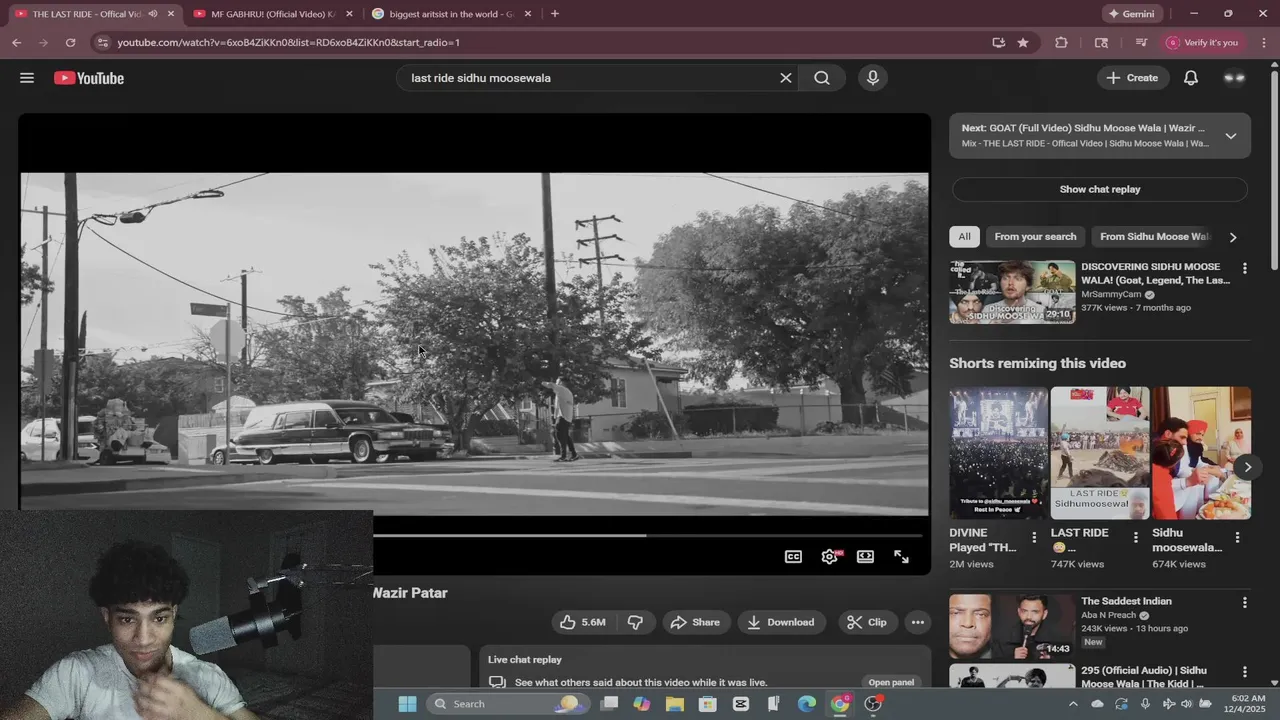This screenshot has width=1280, height=720.
Task: Open video player settings gear
Action: tap(829, 557)
